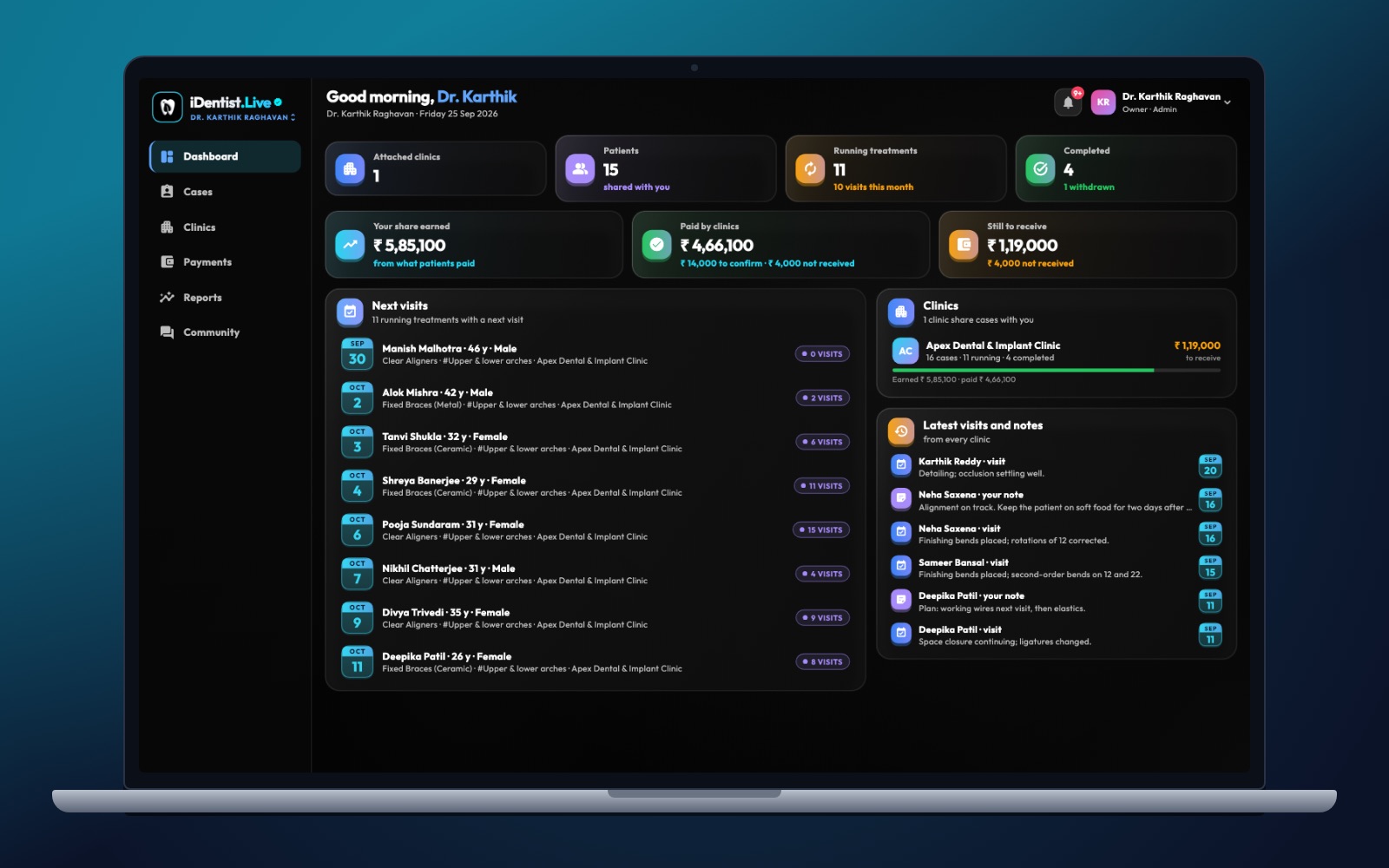Click the Still to receive wallet icon
Viewport: 1389px width, 868px height.
coord(964,245)
